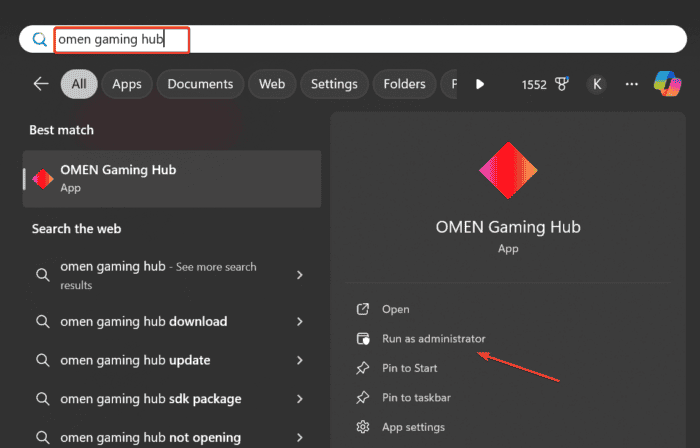Choose Pin to taskbar
The image size is (700, 448).
416,398
